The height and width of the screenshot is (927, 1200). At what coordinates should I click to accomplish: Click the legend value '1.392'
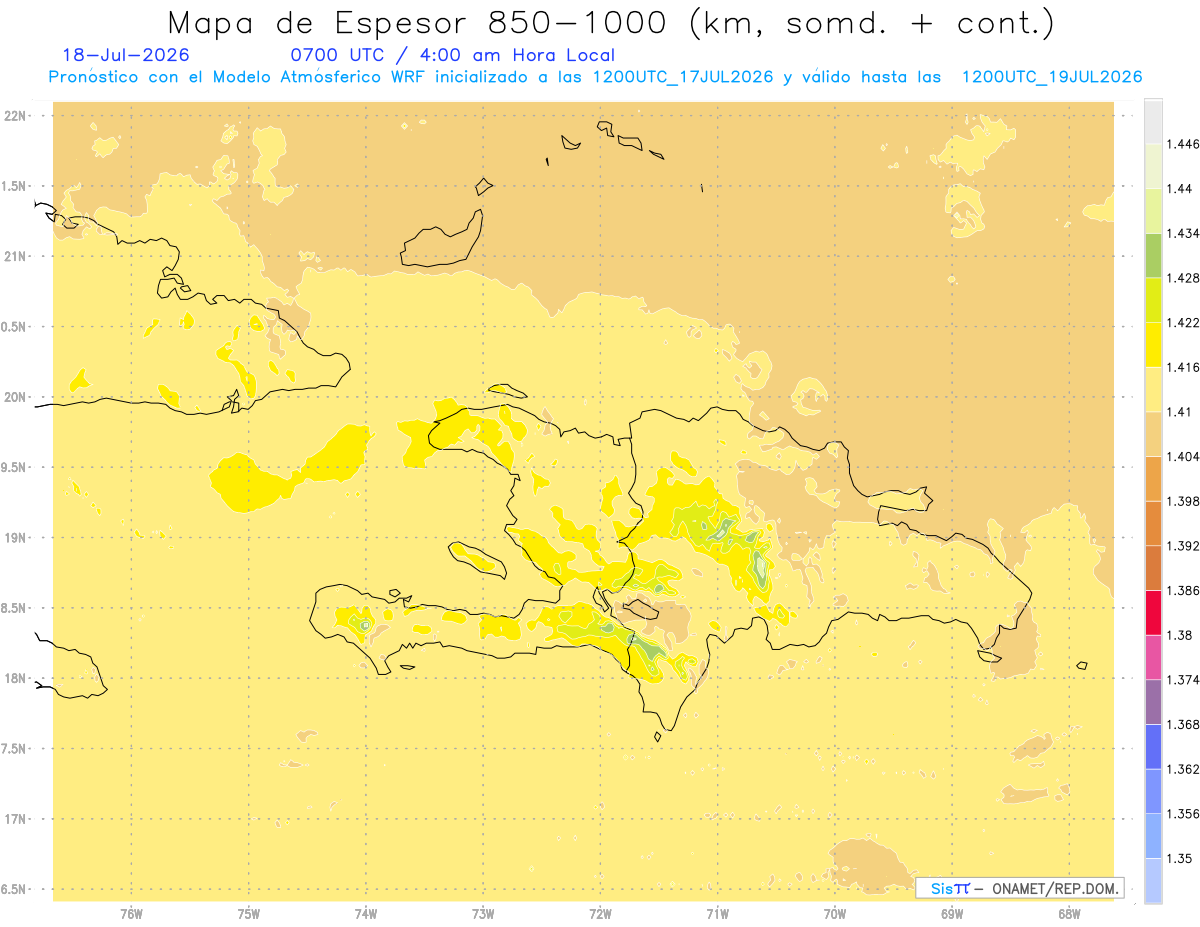pos(1183,546)
